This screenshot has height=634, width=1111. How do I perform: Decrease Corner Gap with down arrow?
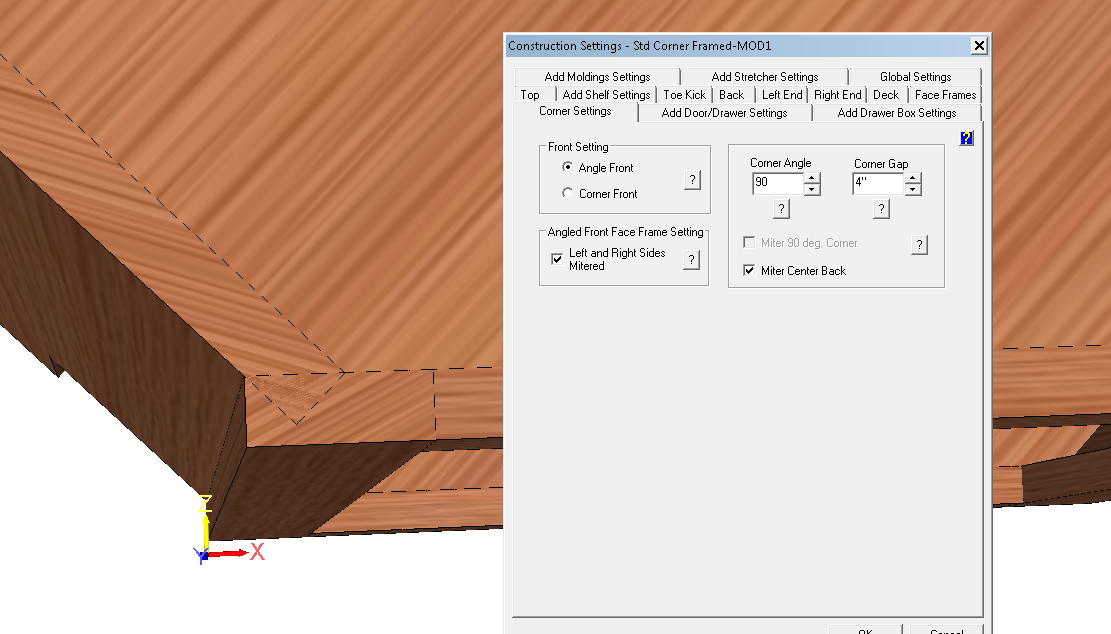coord(912,189)
